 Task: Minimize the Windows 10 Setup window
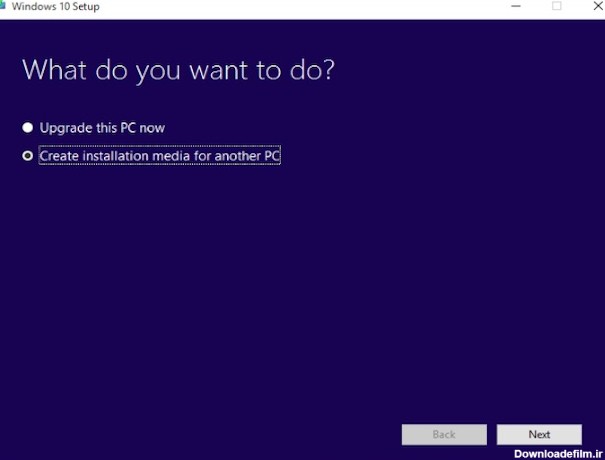coord(516,6)
